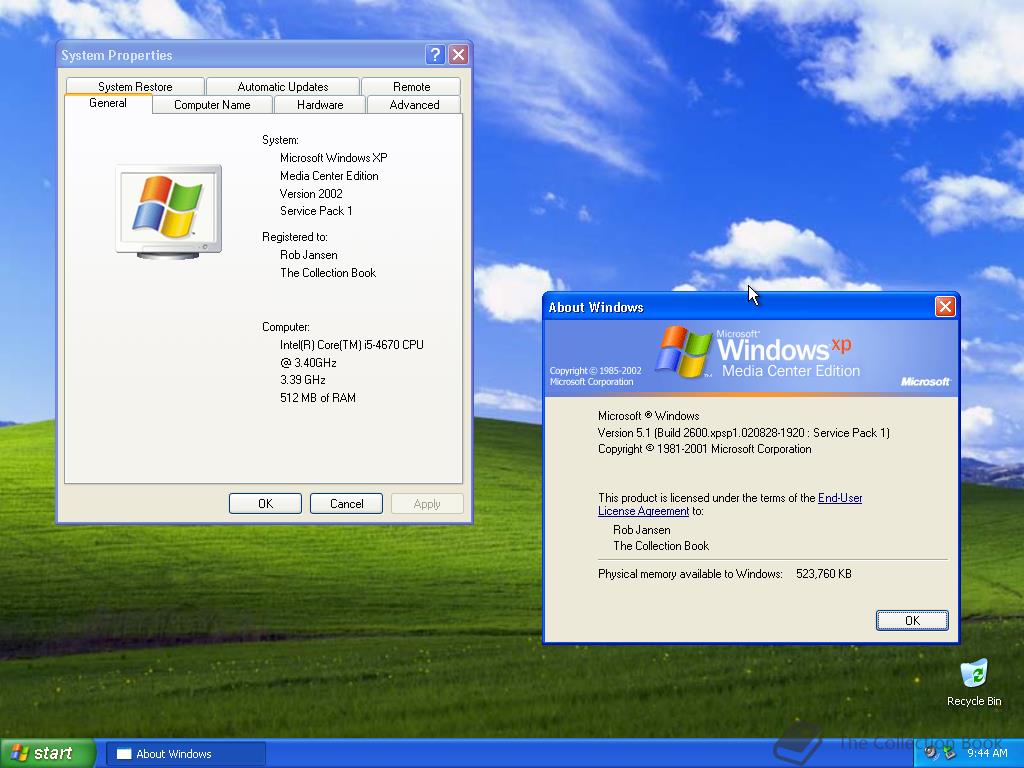
Task: Click 'Copyright © 1981-2001 Microsoft Corporation' text
Action: point(705,449)
